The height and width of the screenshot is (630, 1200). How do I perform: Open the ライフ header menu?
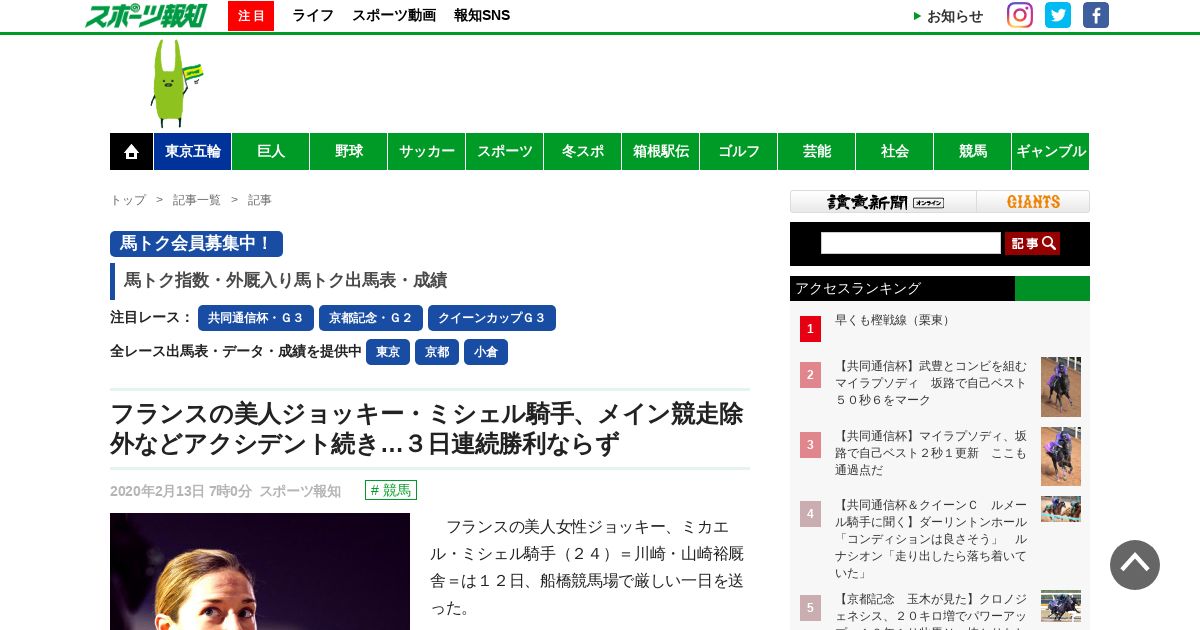pyautogui.click(x=313, y=15)
